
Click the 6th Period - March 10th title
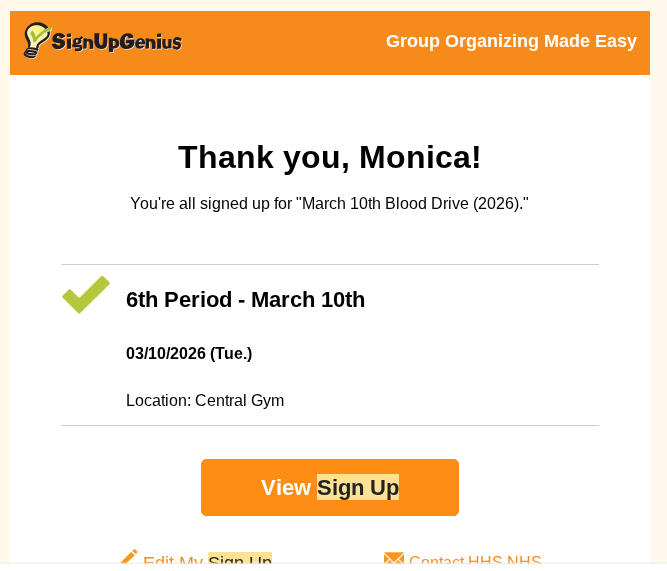(245, 299)
